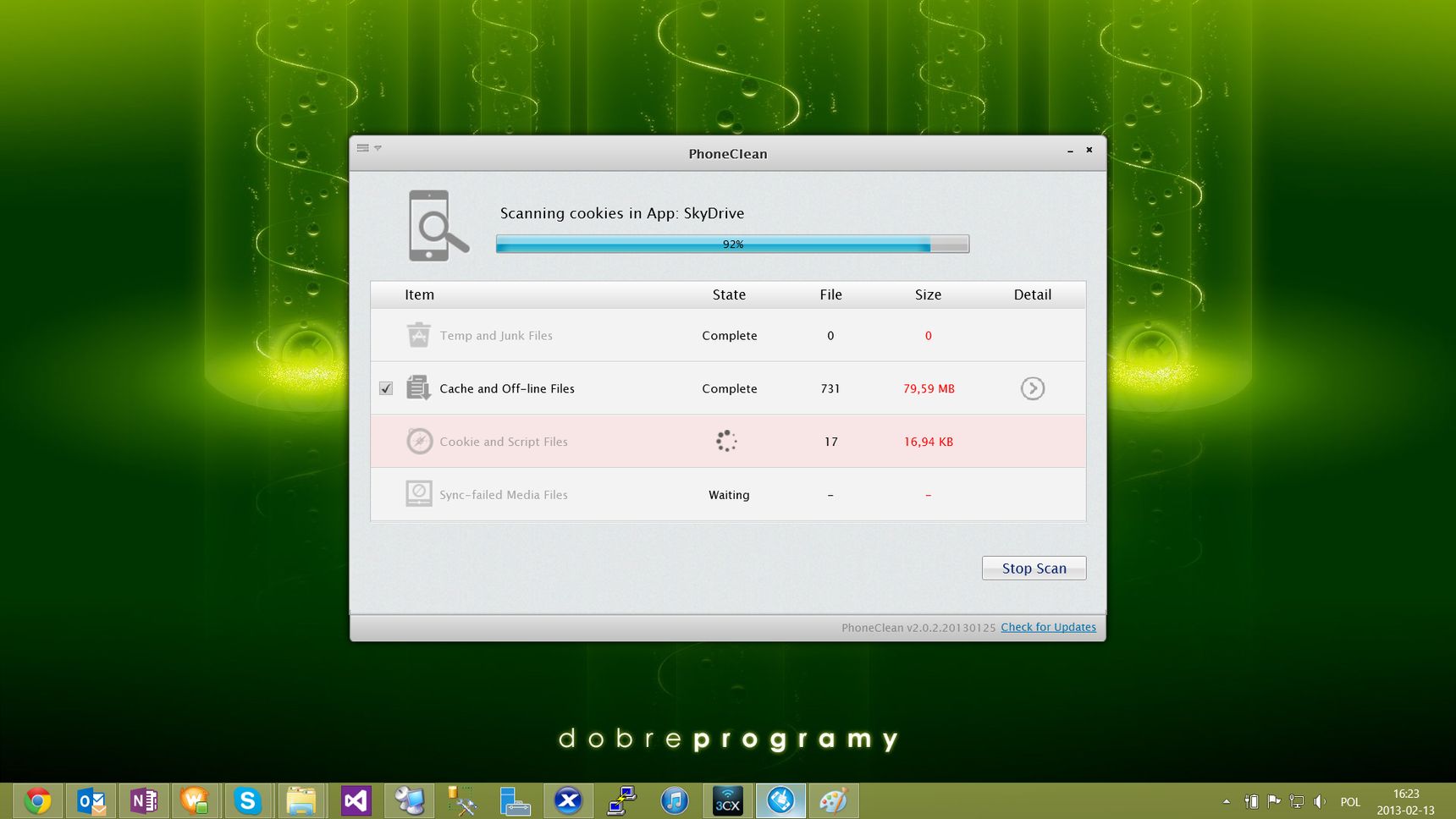Select the Cookie and Script Files label

click(x=504, y=442)
